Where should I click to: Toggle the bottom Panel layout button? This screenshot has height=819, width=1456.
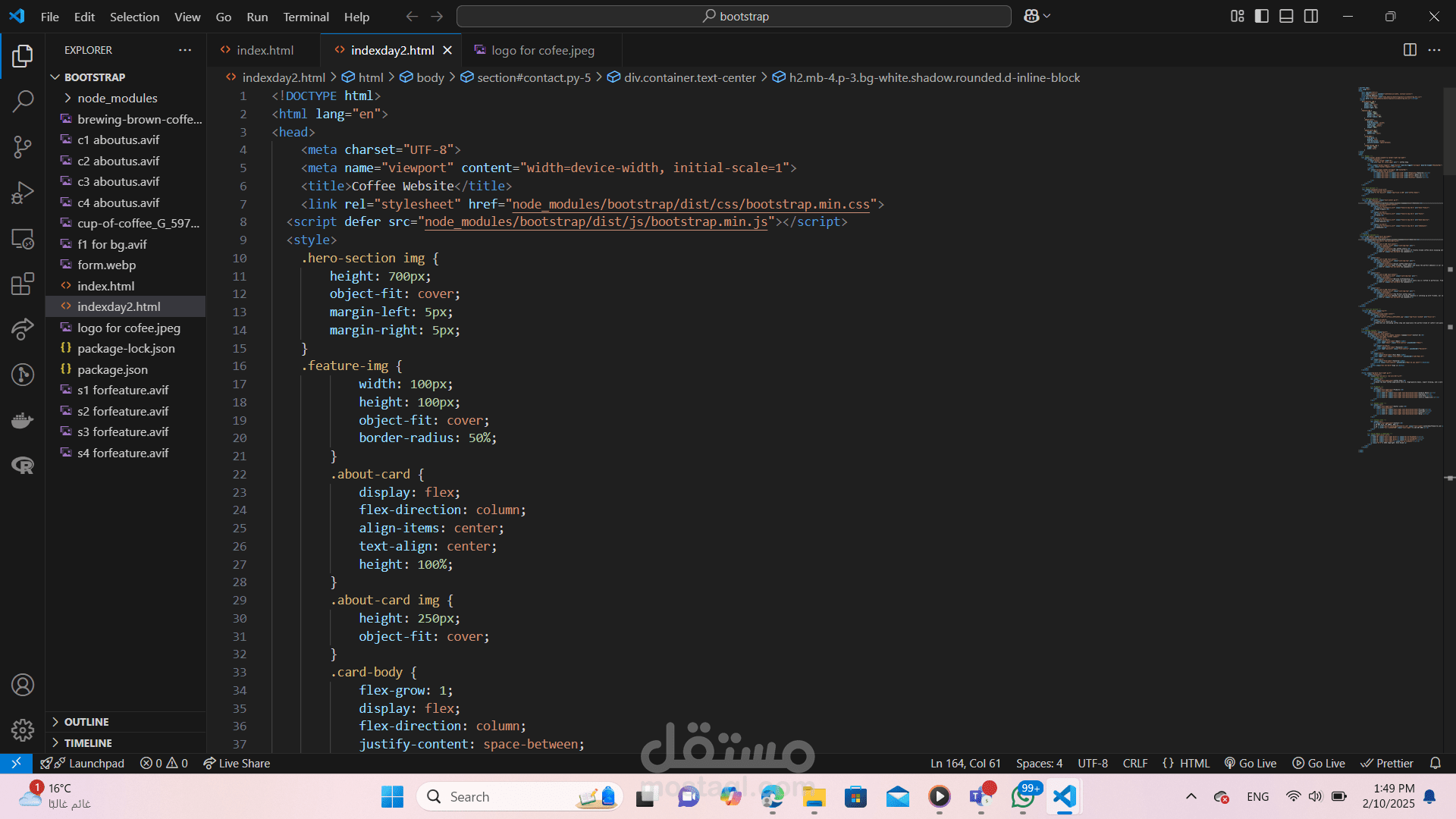pyautogui.click(x=1286, y=16)
